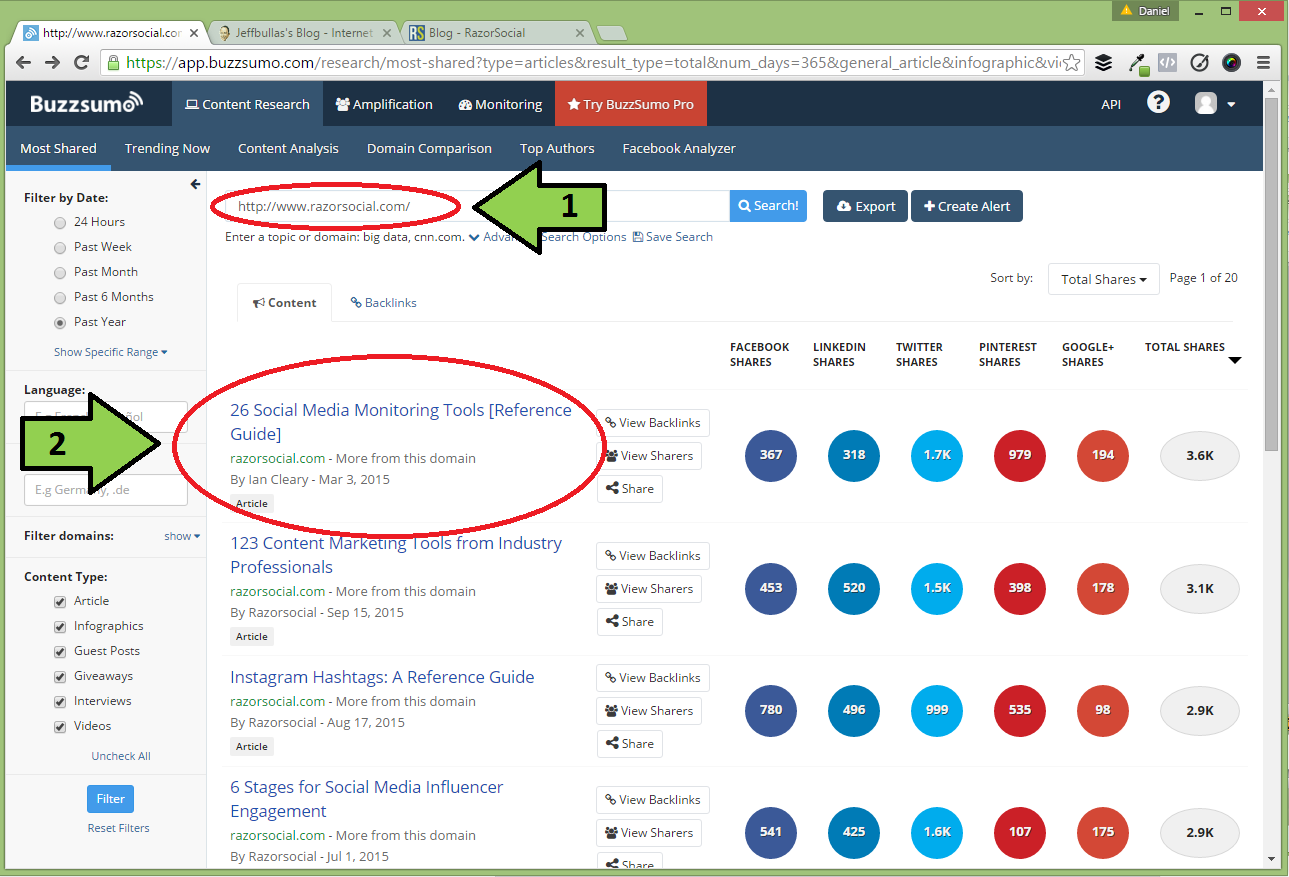Open the user profile avatar menu
1289x877 pixels.
click(x=1215, y=104)
